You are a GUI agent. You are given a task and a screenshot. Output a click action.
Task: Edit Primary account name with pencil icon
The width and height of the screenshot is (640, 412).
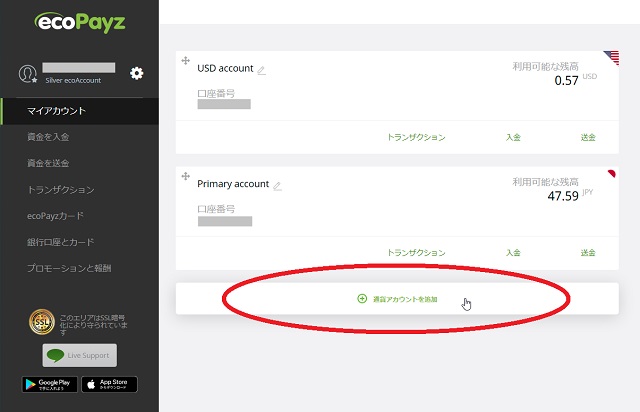pos(277,185)
